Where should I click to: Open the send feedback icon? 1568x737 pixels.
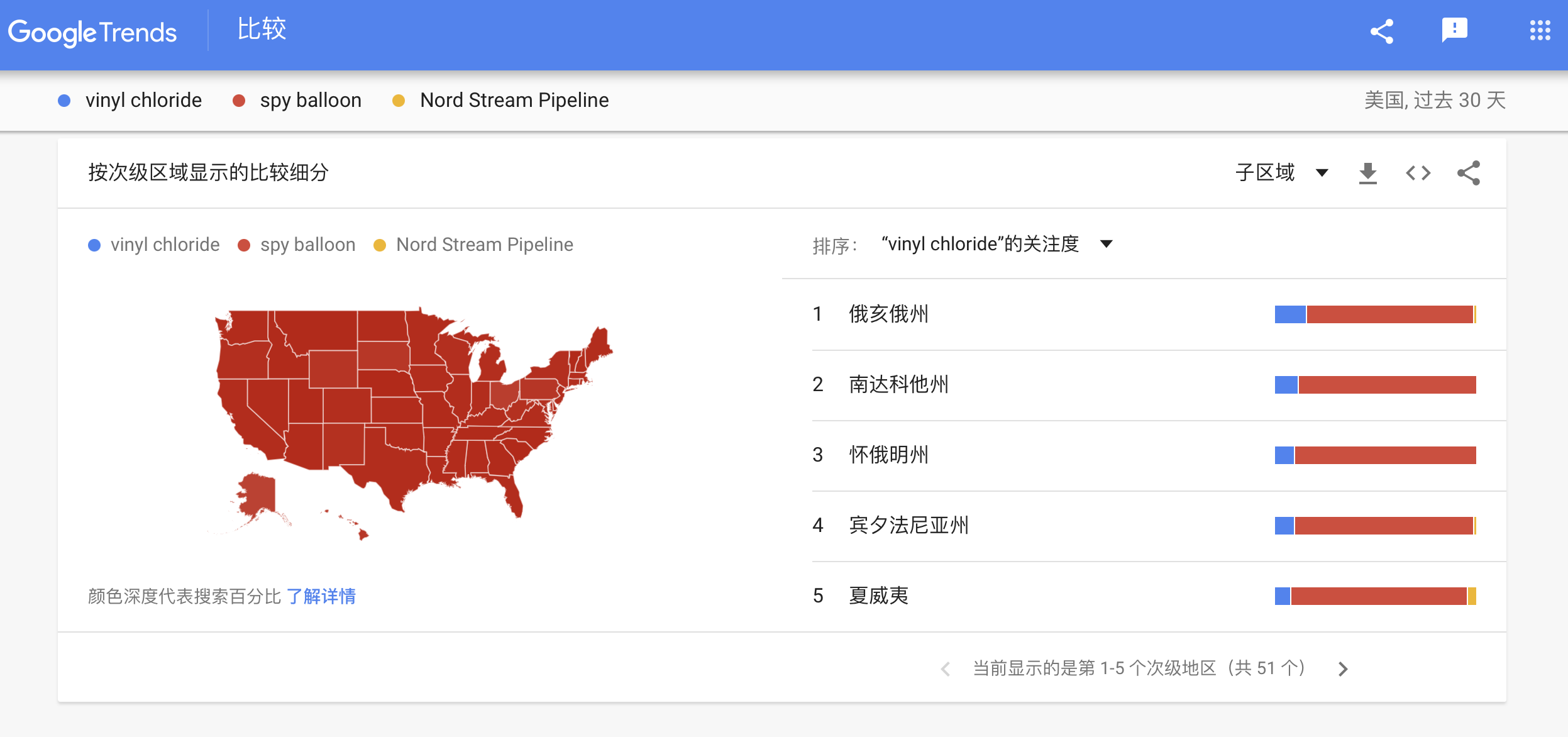pyautogui.click(x=1454, y=30)
